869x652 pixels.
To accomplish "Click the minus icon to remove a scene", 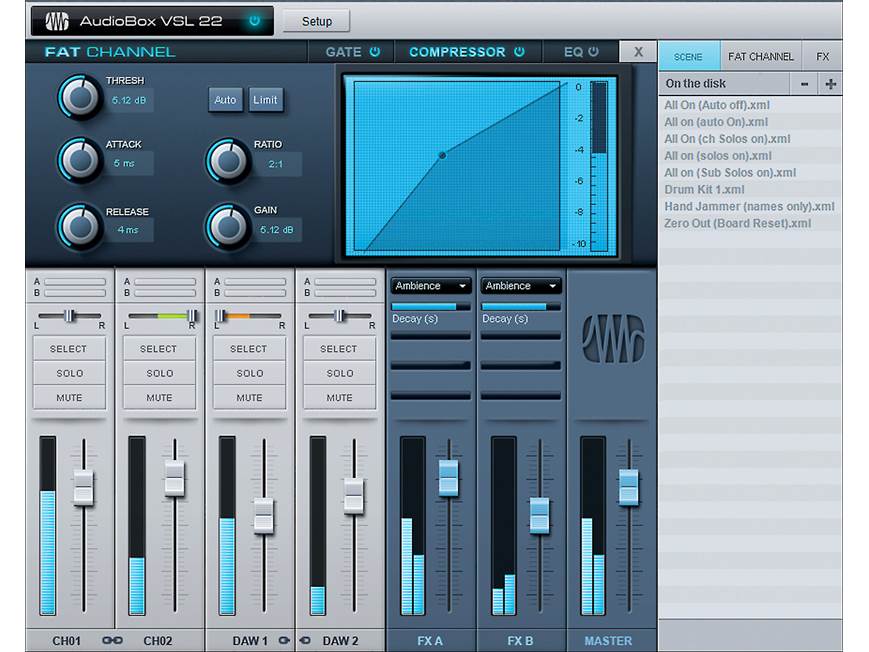I will [806, 83].
